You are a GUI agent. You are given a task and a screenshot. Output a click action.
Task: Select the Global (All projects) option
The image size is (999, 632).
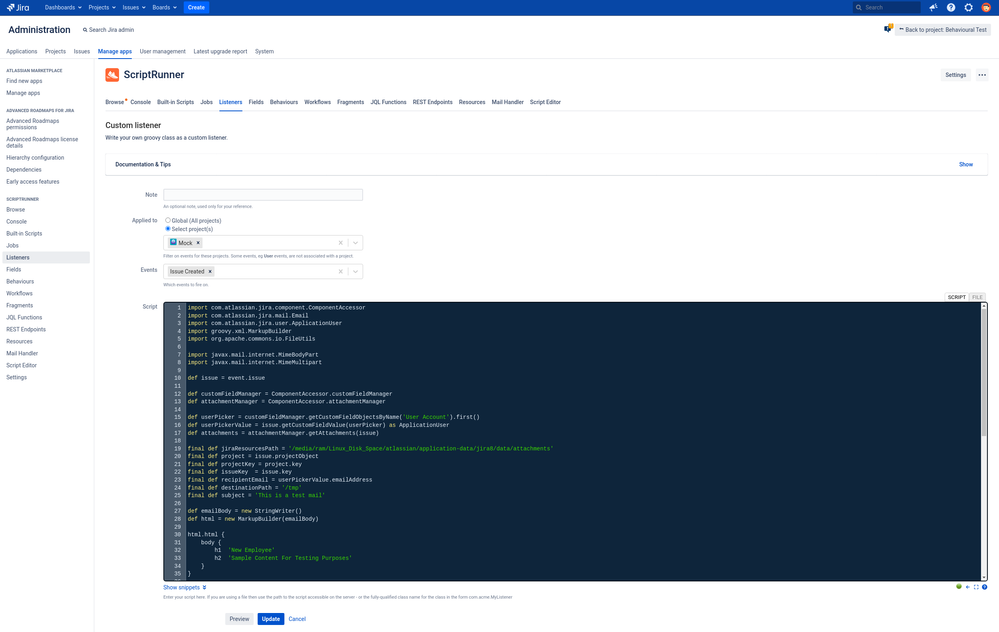[167, 220]
